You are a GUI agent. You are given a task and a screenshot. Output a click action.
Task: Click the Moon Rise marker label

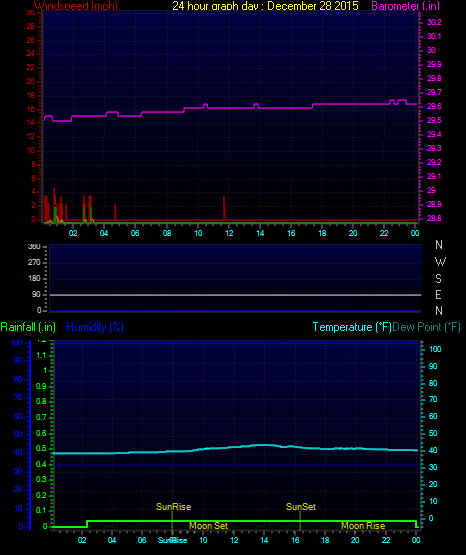click(363, 526)
